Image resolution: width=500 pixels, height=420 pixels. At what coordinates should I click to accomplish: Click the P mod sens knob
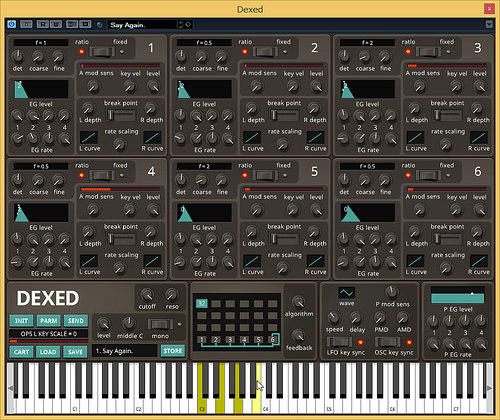[x=392, y=292]
